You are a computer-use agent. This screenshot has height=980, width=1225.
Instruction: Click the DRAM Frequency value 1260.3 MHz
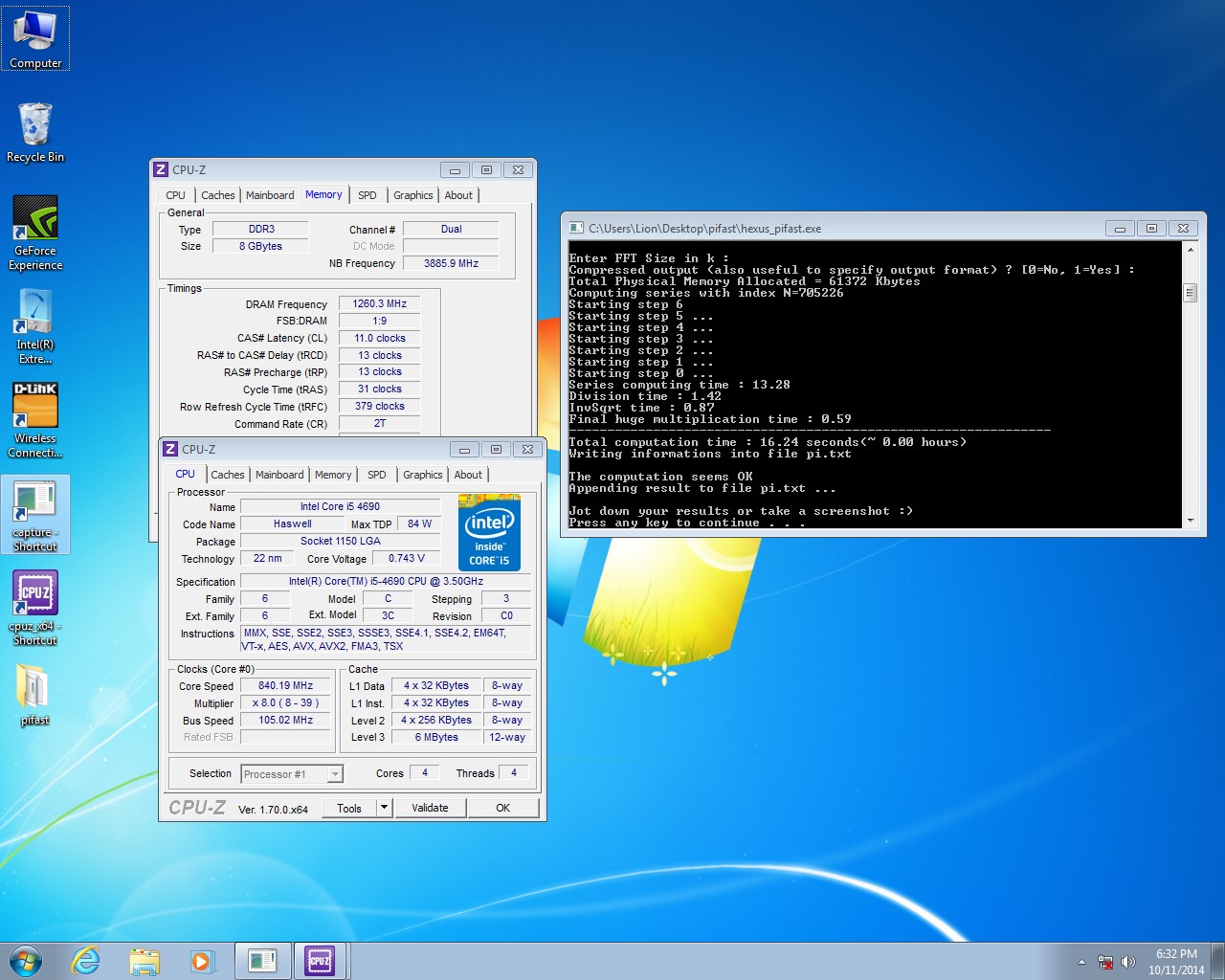pyautogui.click(x=379, y=303)
